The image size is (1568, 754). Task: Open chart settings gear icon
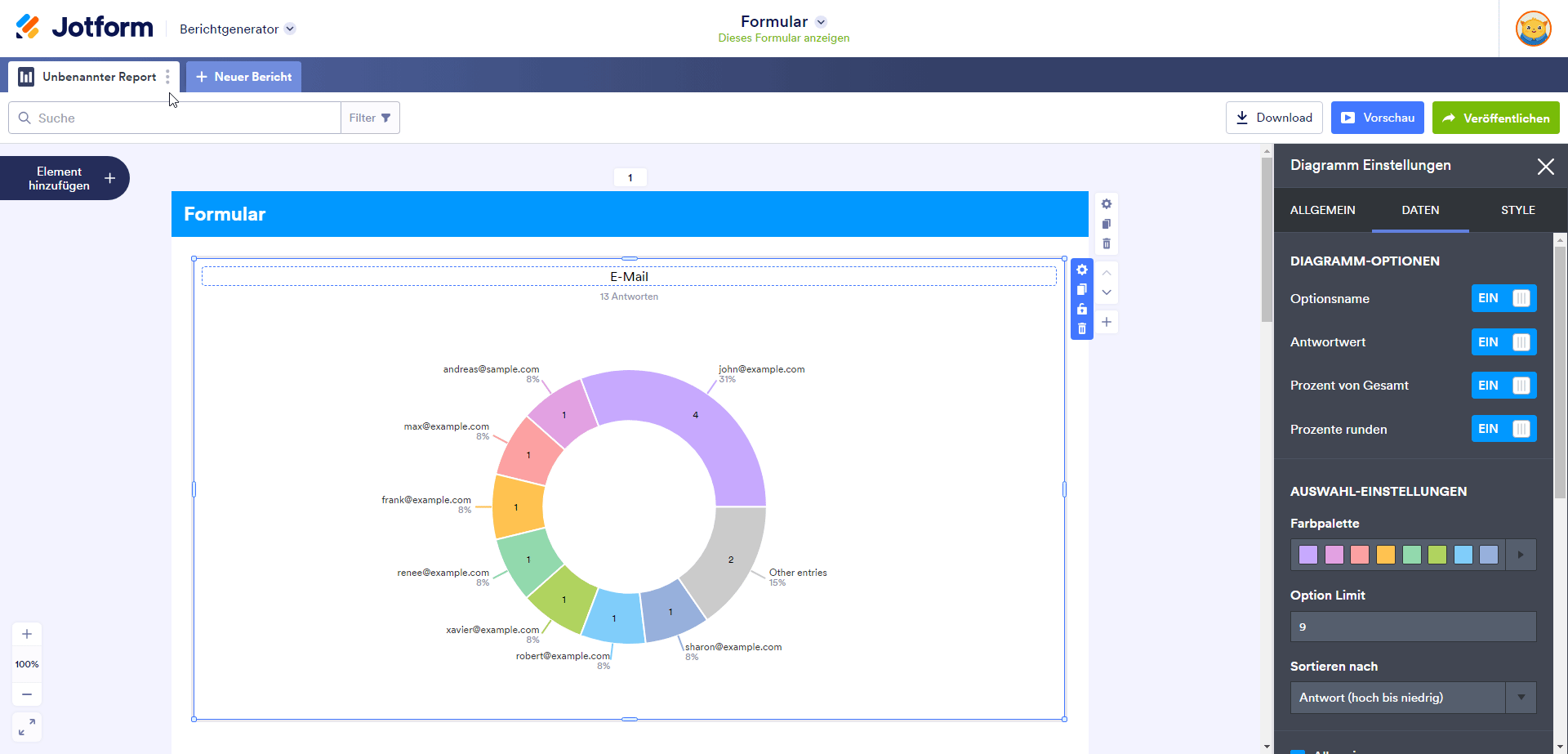(x=1082, y=270)
